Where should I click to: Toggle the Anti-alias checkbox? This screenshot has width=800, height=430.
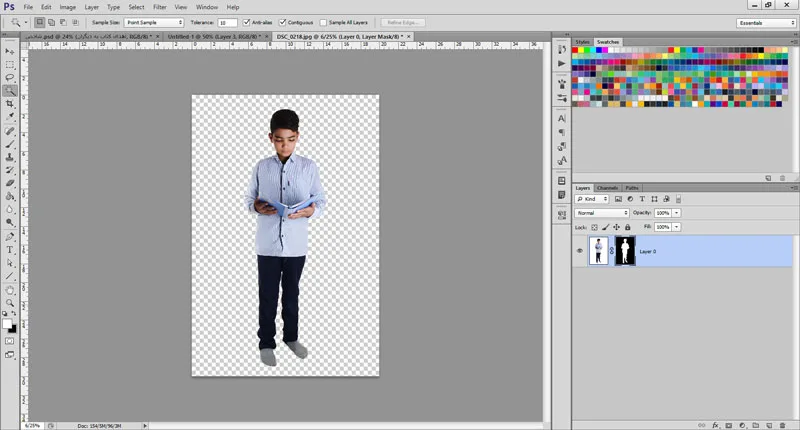pyautogui.click(x=246, y=22)
